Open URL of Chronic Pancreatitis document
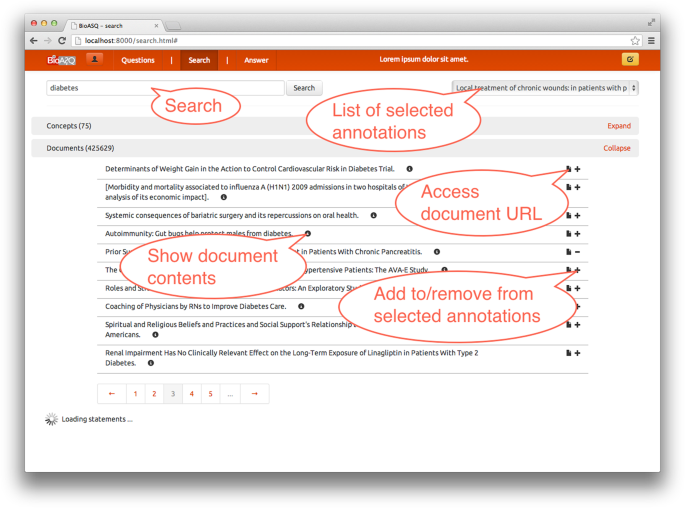Viewport: 685px width, 508px height. pos(568,252)
